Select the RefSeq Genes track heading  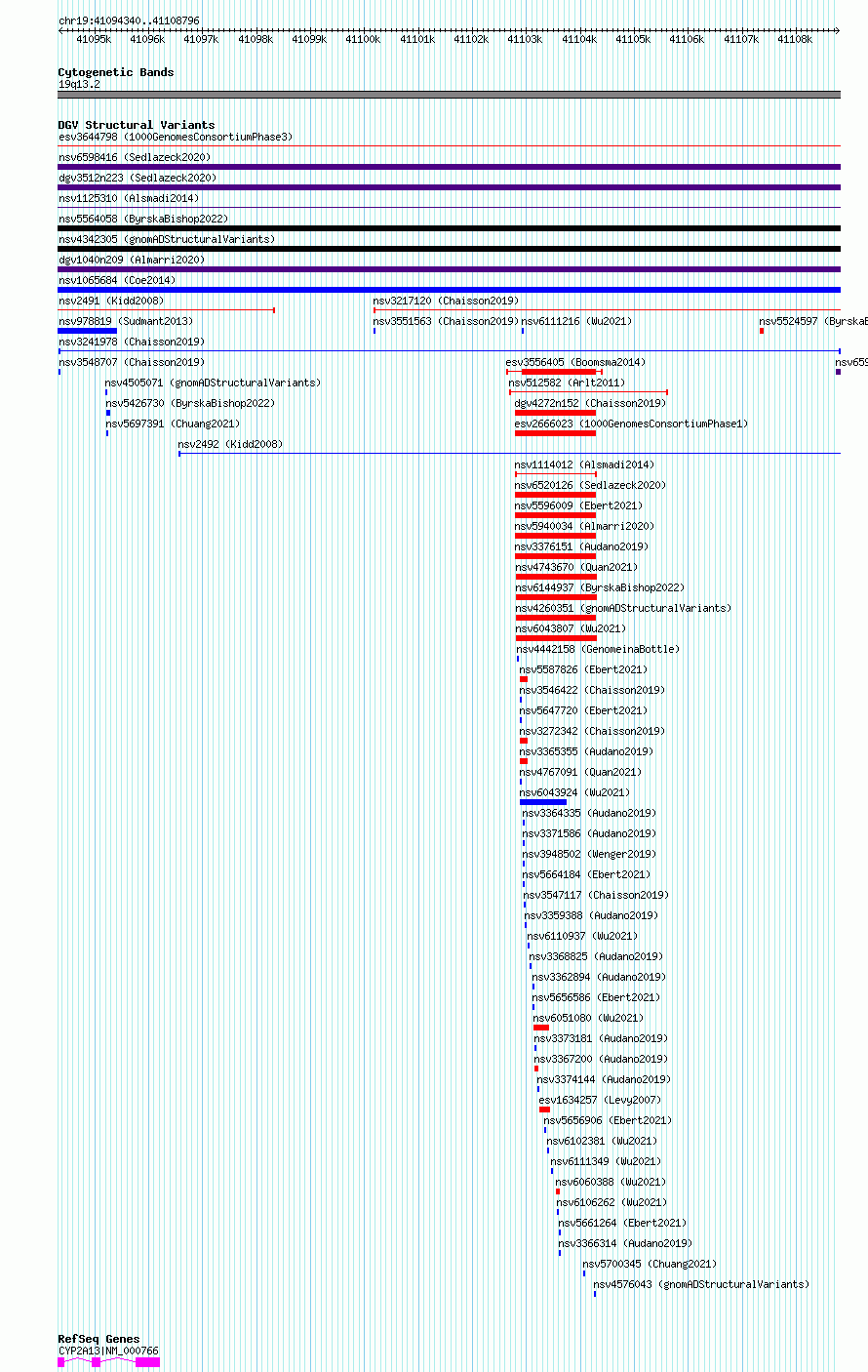[x=99, y=1339]
